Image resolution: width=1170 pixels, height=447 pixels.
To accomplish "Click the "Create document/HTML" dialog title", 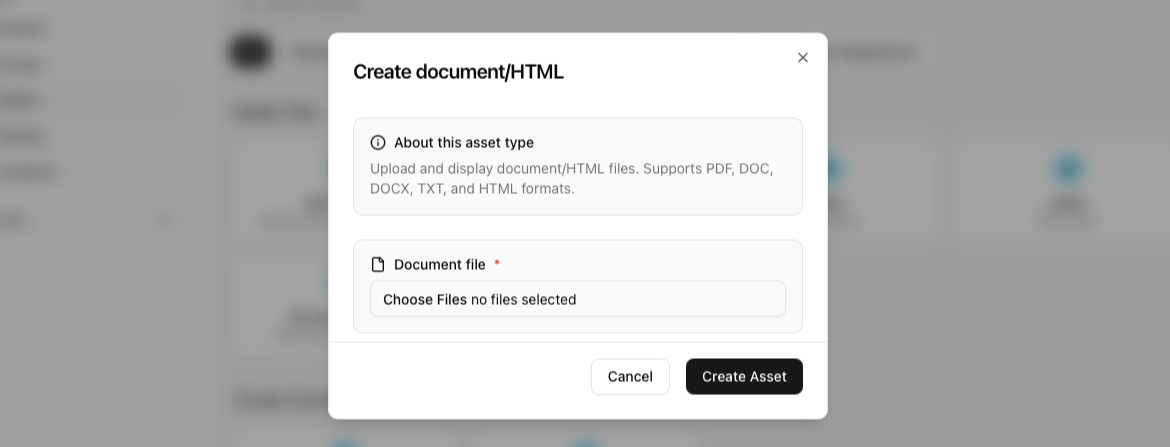I will [x=458, y=72].
